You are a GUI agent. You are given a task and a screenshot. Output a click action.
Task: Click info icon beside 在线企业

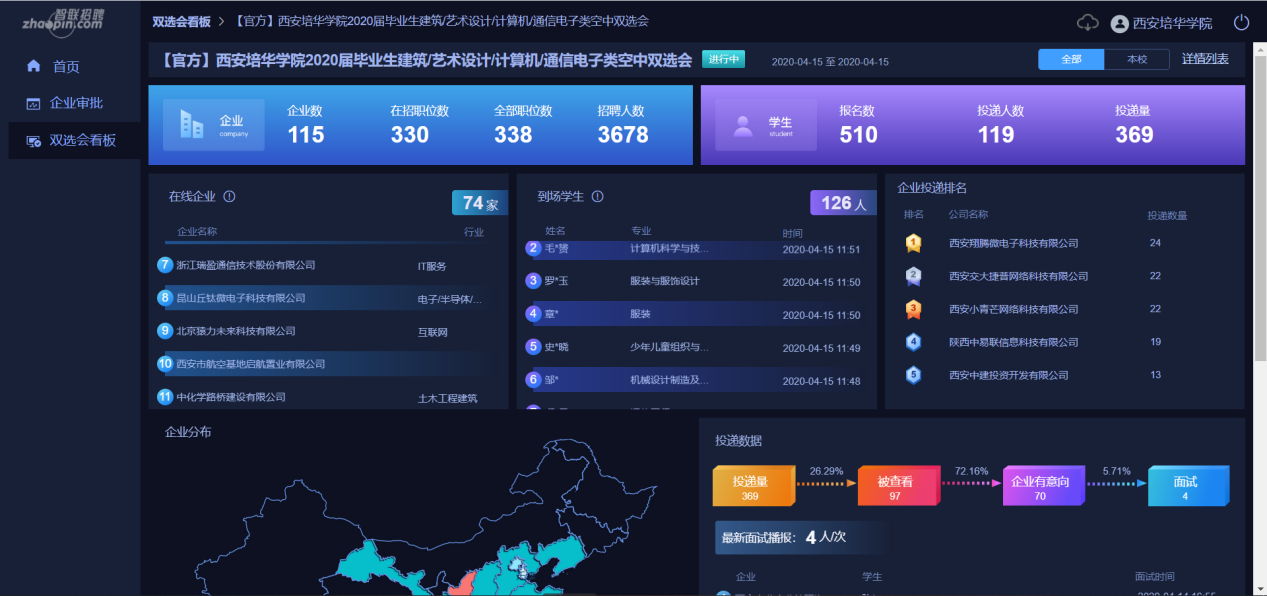tap(229, 197)
